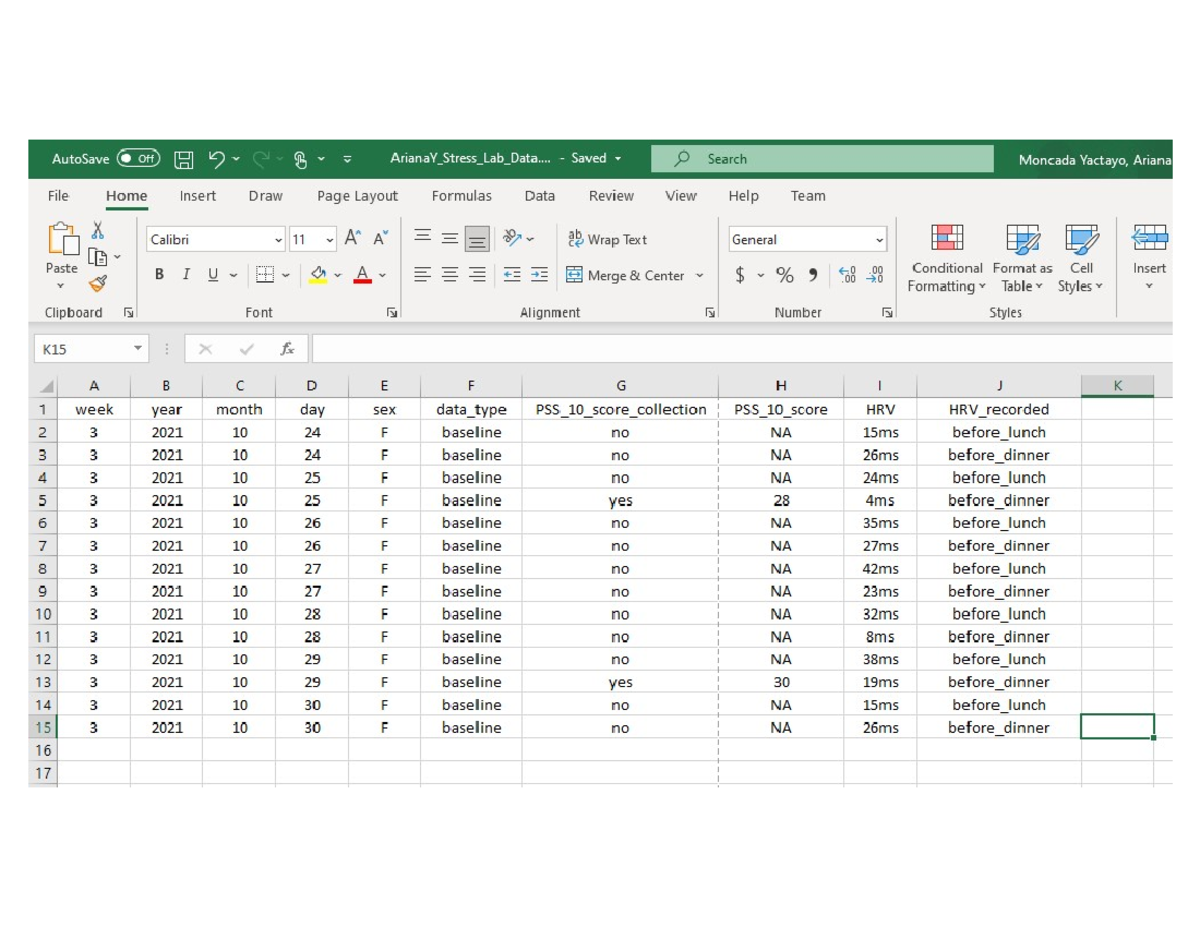
Task: Select cell H13 with value 30
Action: point(781,682)
